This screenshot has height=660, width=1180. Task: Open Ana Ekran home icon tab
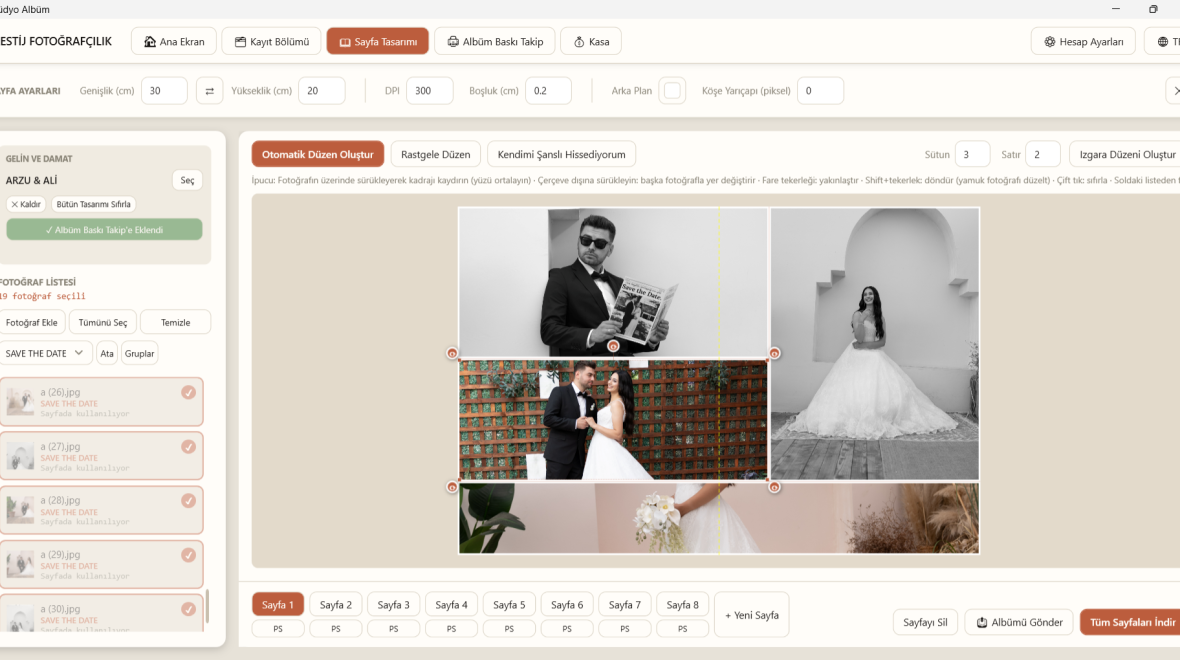click(x=150, y=41)
